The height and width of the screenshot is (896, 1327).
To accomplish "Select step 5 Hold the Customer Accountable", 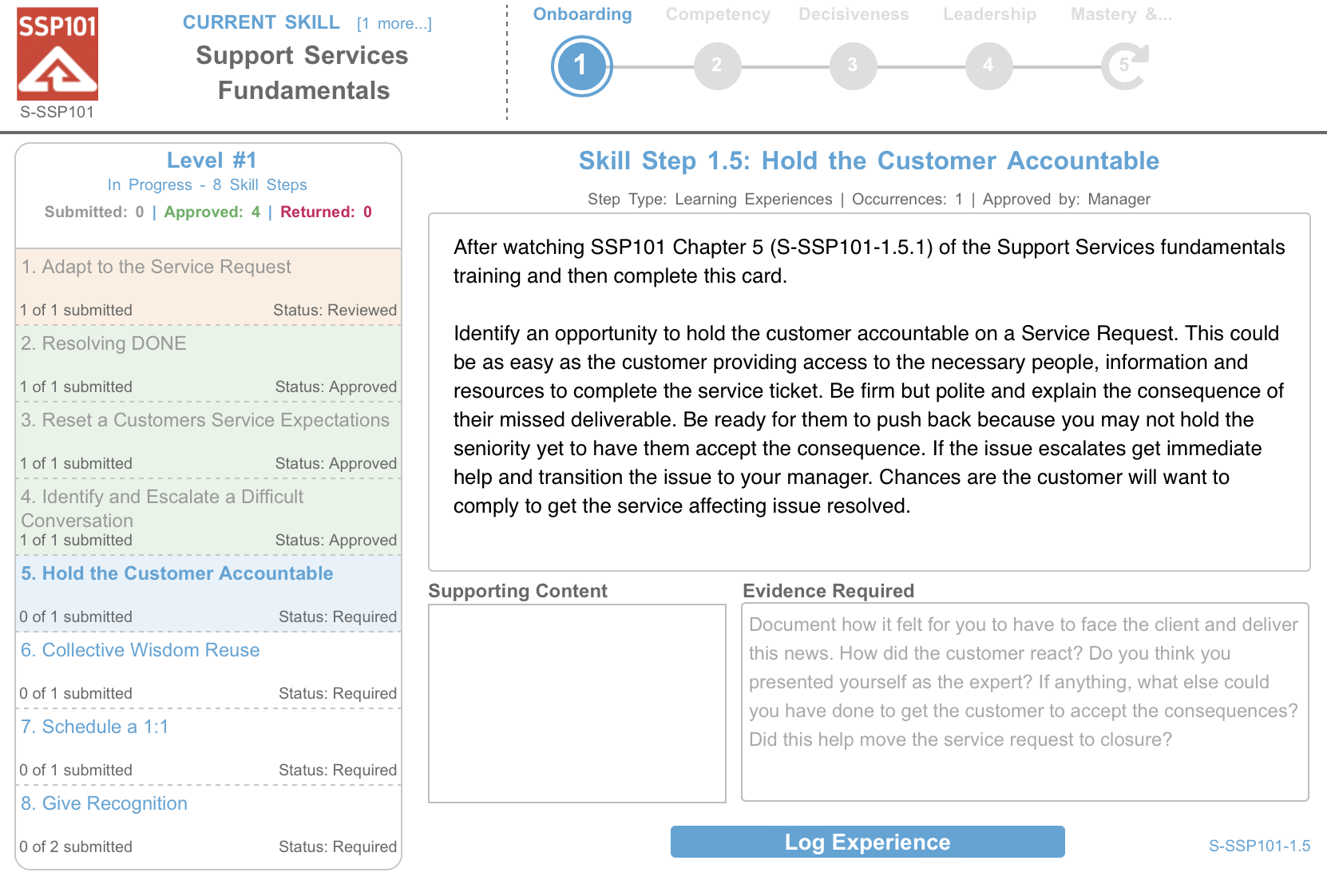I will coord(208,593).
